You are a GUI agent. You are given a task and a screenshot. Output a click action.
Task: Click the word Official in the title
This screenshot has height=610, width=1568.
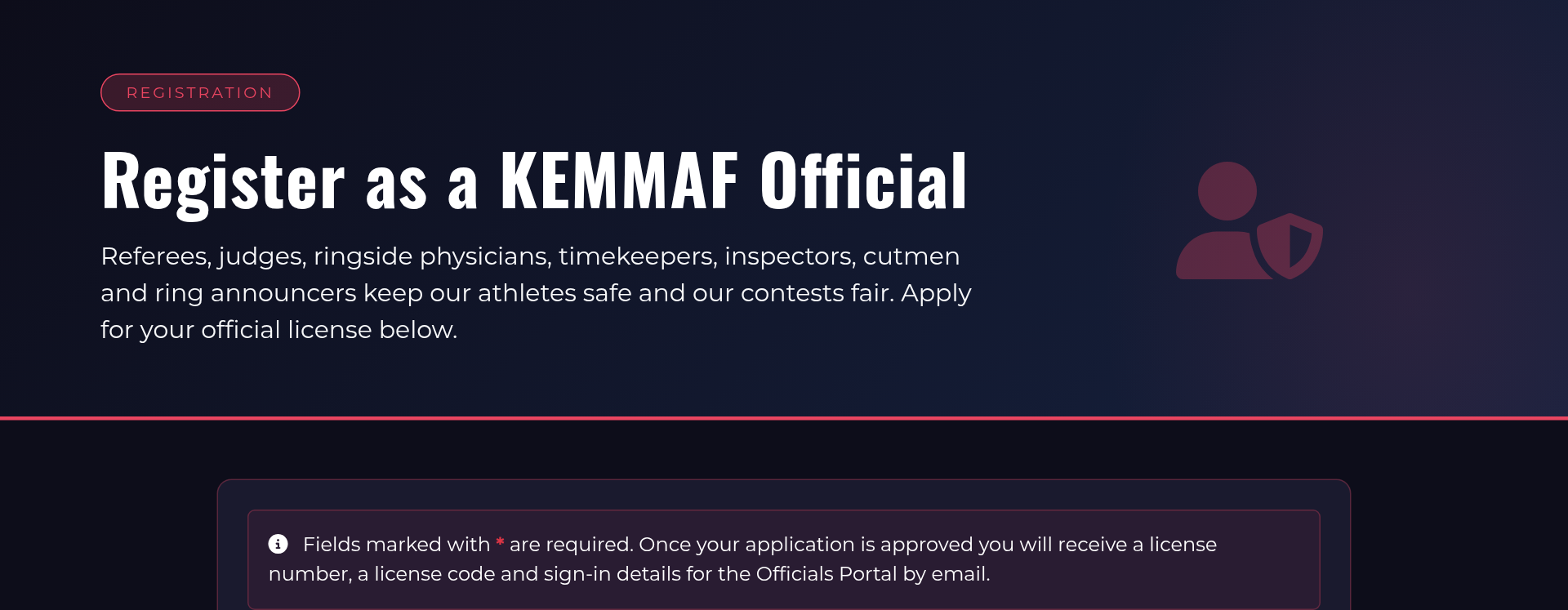pos(864,180)
